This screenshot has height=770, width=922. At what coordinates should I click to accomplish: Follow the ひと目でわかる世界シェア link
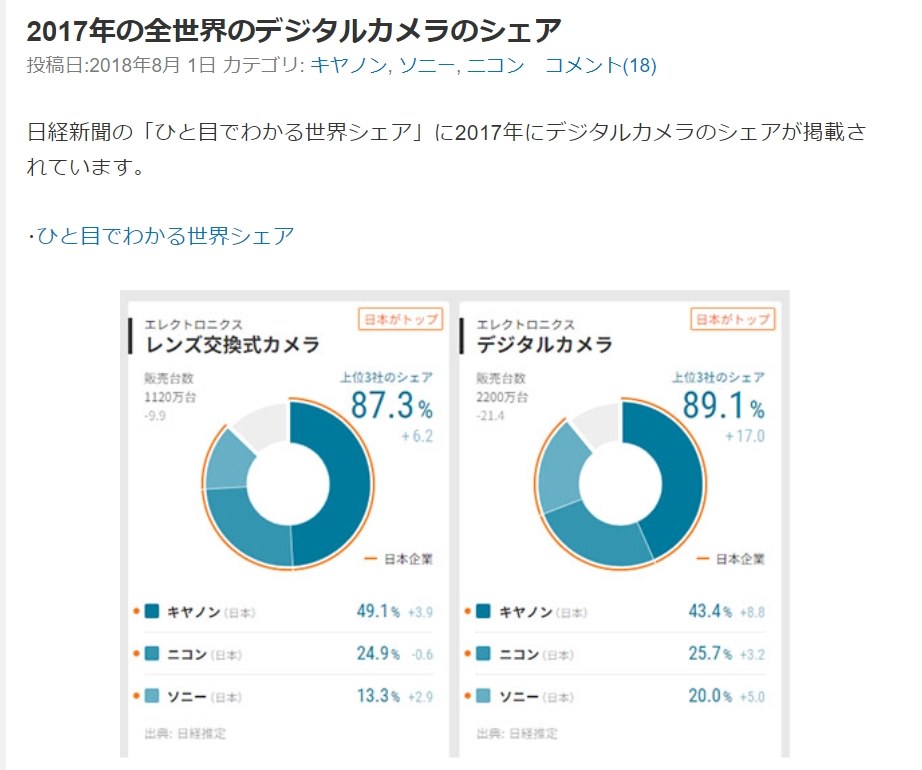tap(165, 236)
